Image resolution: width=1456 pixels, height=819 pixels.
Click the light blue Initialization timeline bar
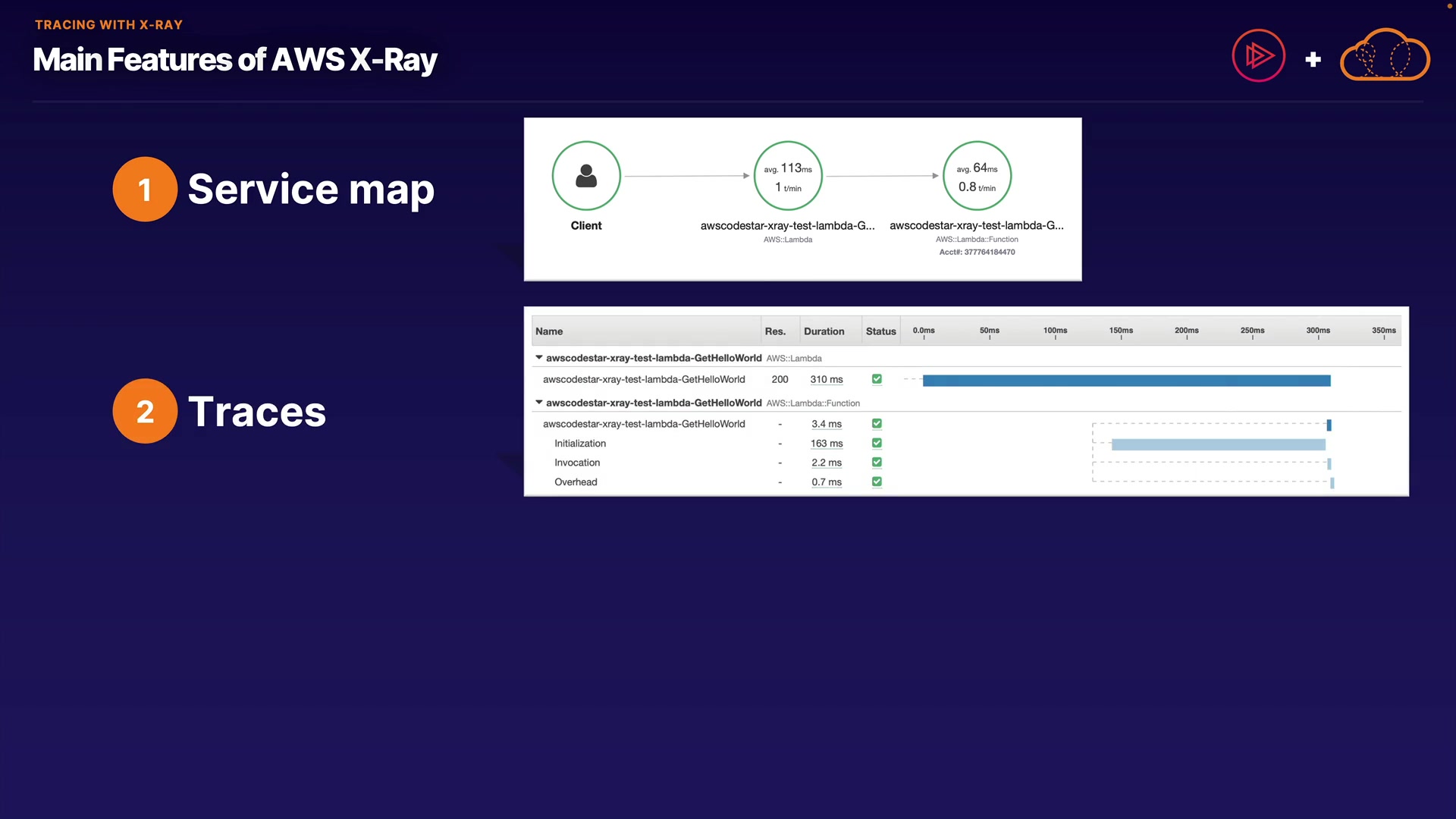click(x=1218, y=444)
